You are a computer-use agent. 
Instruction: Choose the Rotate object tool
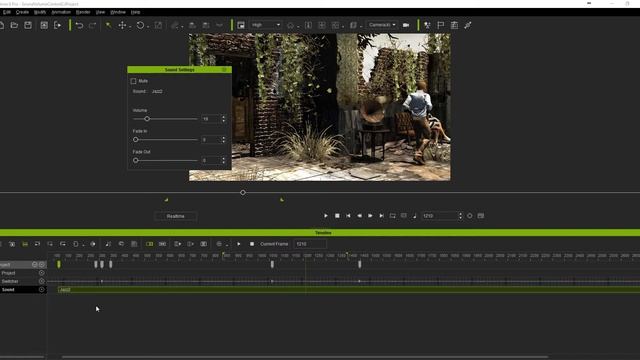pyautogui.click(x=140, y=25)
